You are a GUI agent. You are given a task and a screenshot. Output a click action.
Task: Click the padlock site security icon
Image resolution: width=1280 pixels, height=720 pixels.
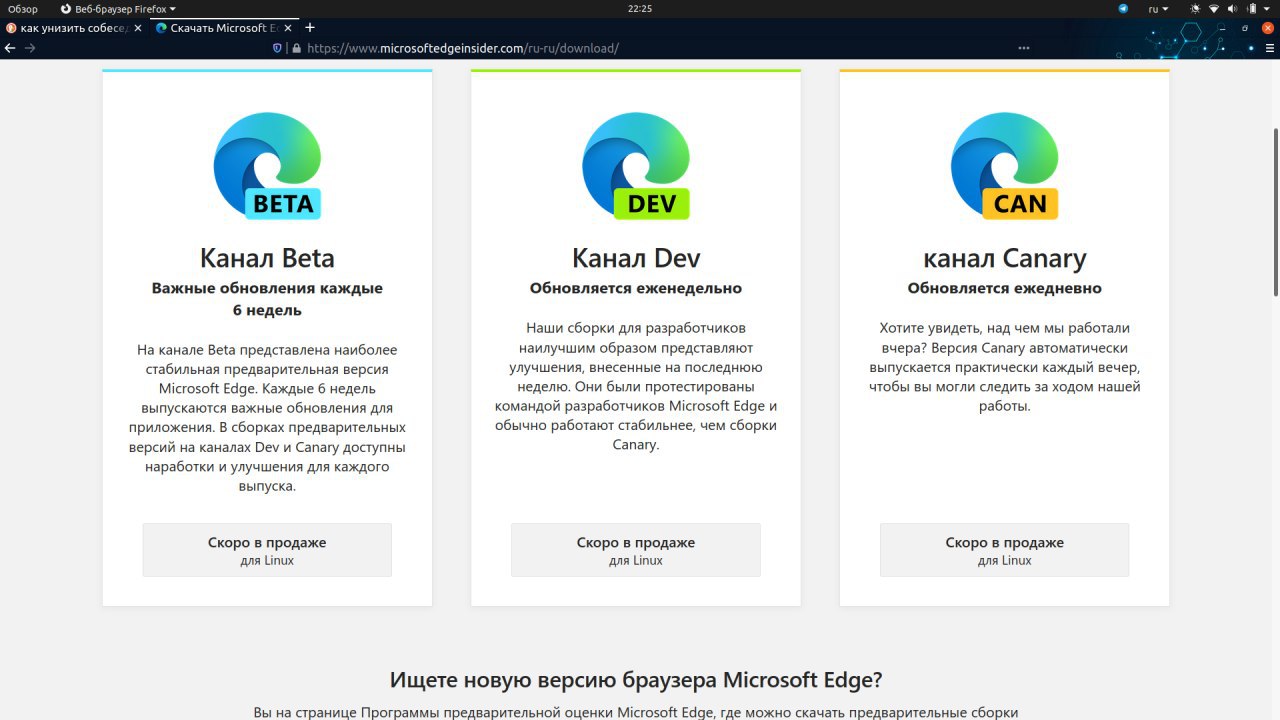coord(295,48)
